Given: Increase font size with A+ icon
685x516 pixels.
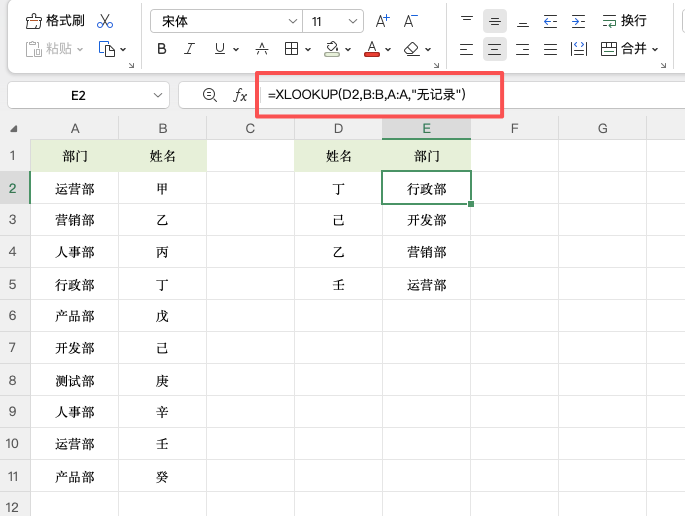Looking at the screenshot, I should (x=383, y=21).
